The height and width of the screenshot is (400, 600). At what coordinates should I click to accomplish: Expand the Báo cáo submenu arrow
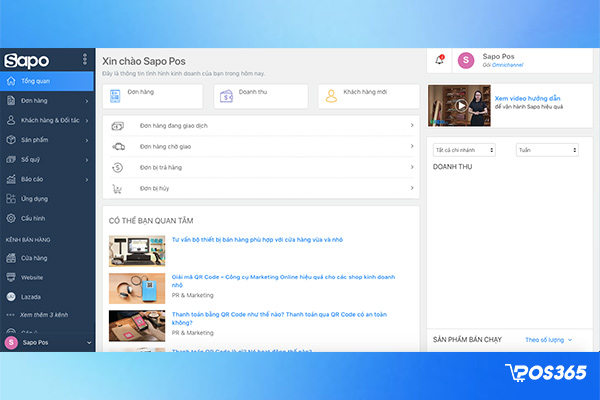pyautogui.click(x=87, y=180)
